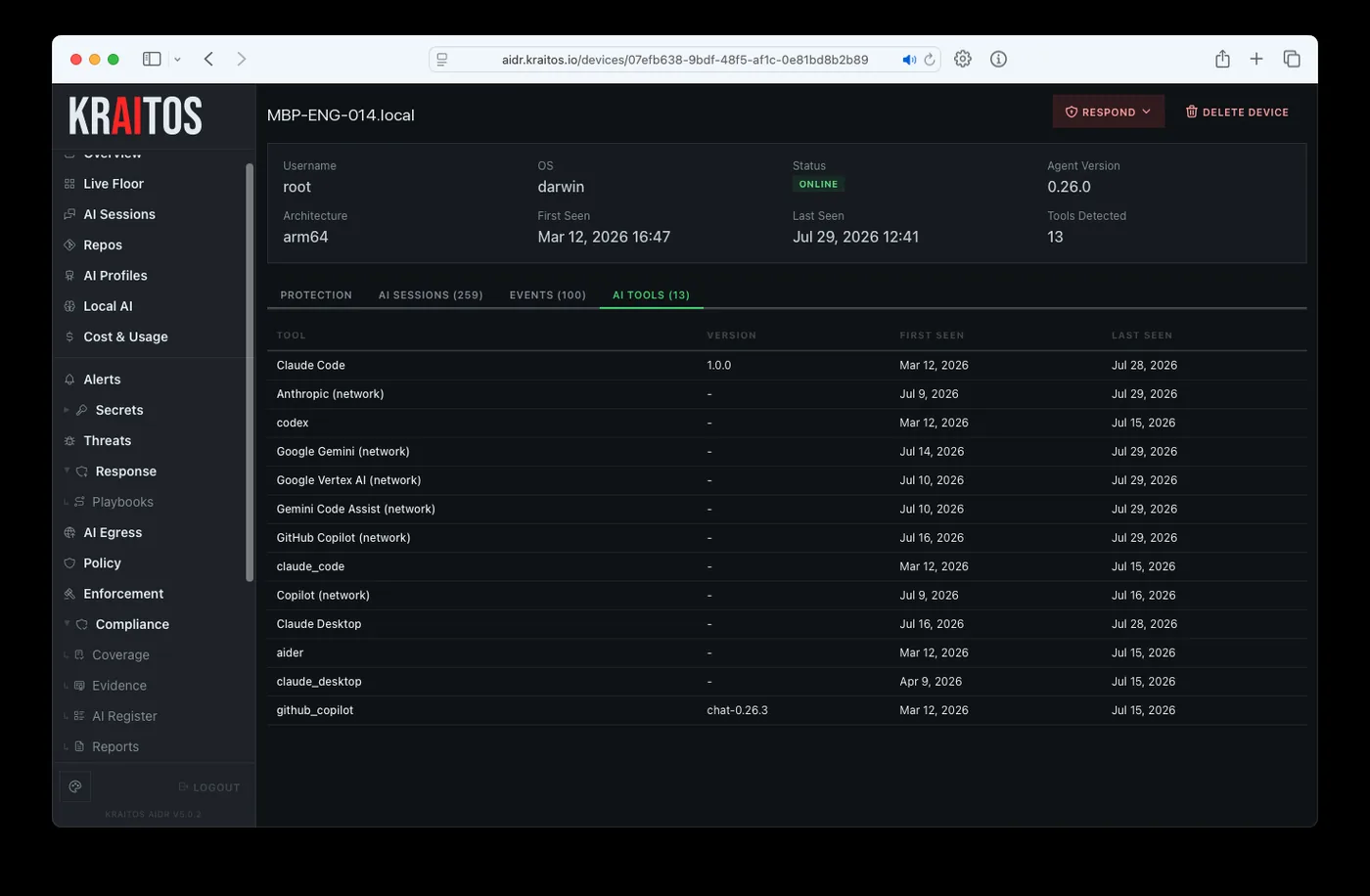Click the Alerts bell icon

tap(69, 380)
